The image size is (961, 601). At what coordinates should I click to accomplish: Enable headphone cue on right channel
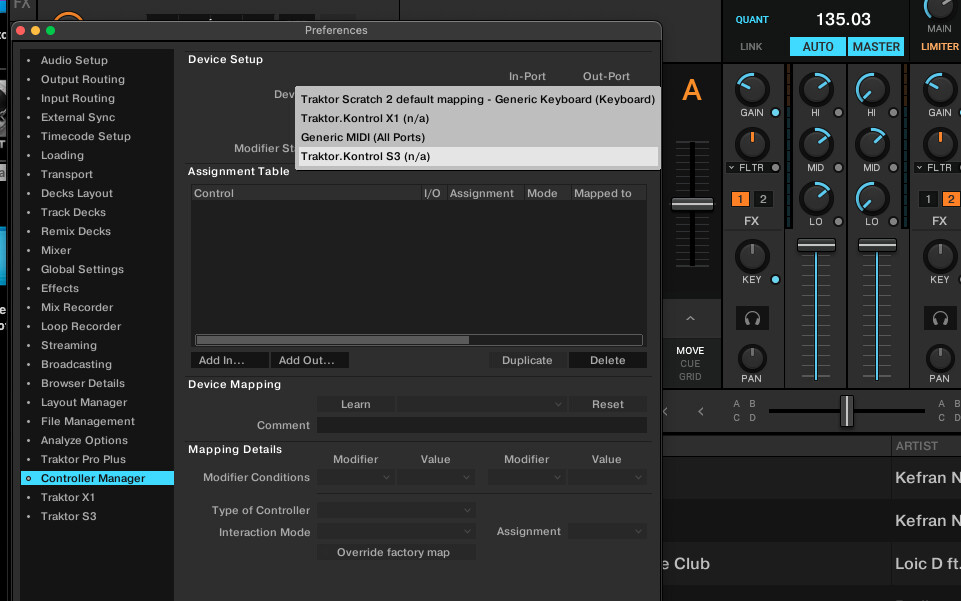tap(940, 319)
